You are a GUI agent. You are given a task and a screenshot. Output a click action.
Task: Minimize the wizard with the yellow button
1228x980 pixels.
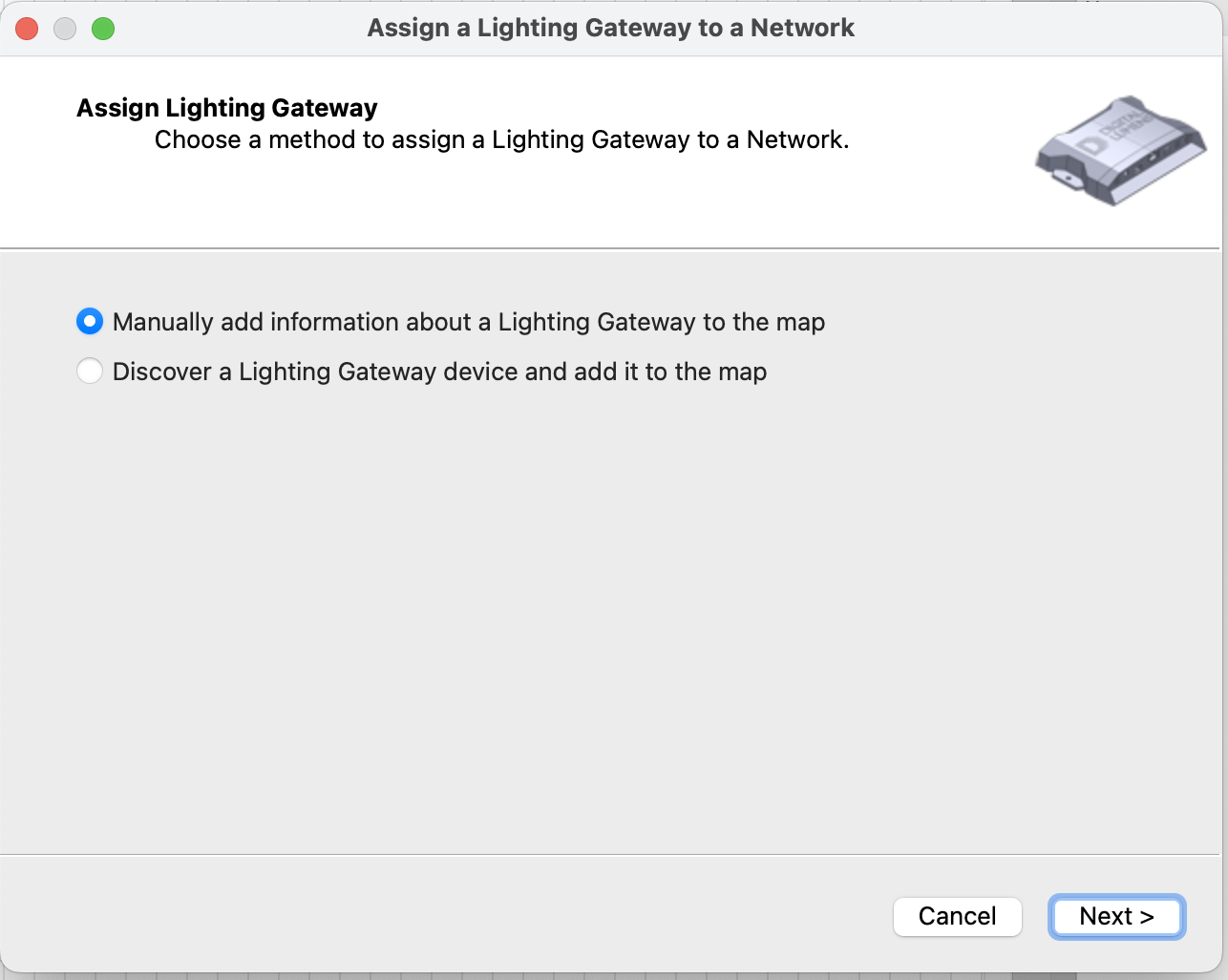click(x=65, y=29)
